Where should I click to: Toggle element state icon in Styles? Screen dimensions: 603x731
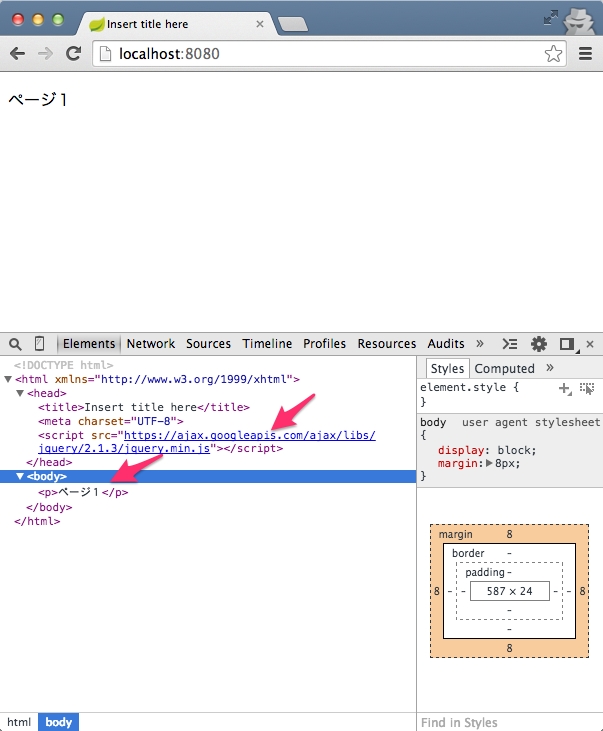point(587,388)
